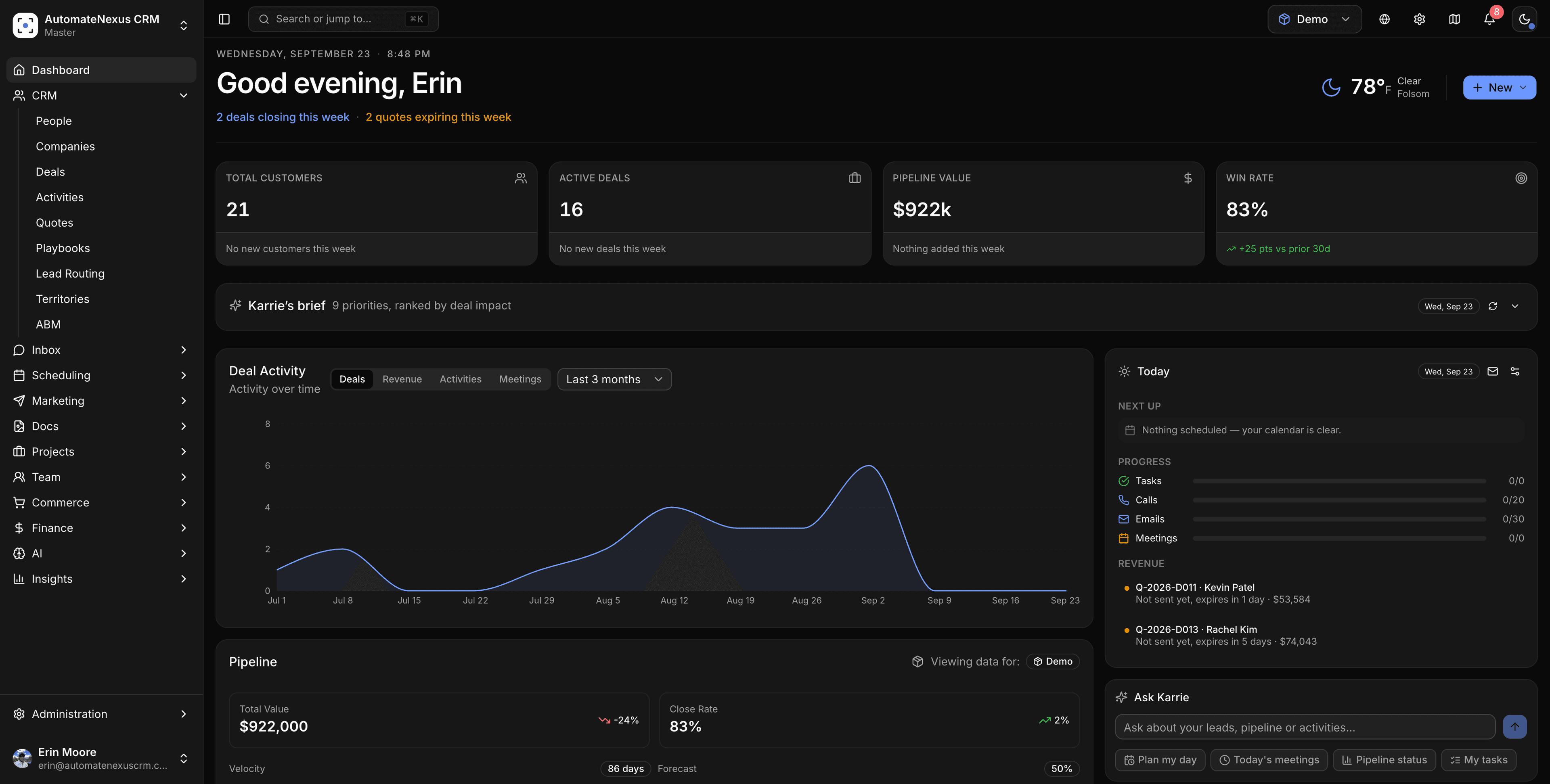
Task: Click the Calls progress bar
Action: pos(1339,500)
